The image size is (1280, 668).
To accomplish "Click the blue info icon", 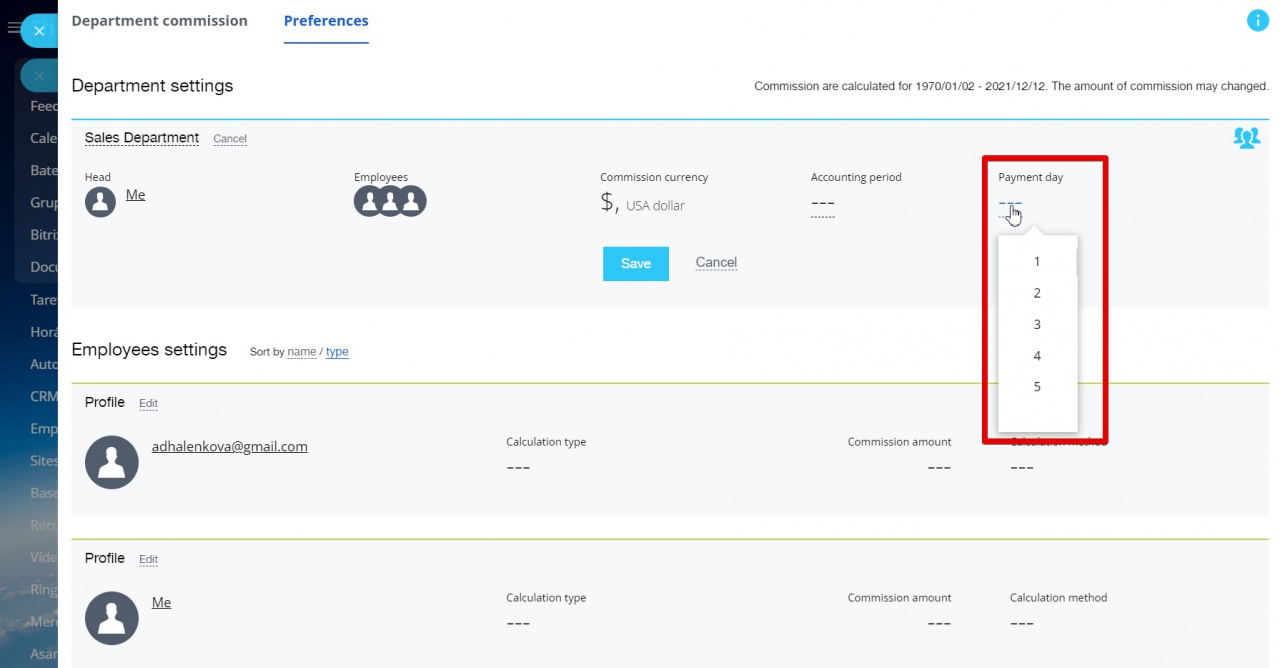I will tap(1257, 20).
